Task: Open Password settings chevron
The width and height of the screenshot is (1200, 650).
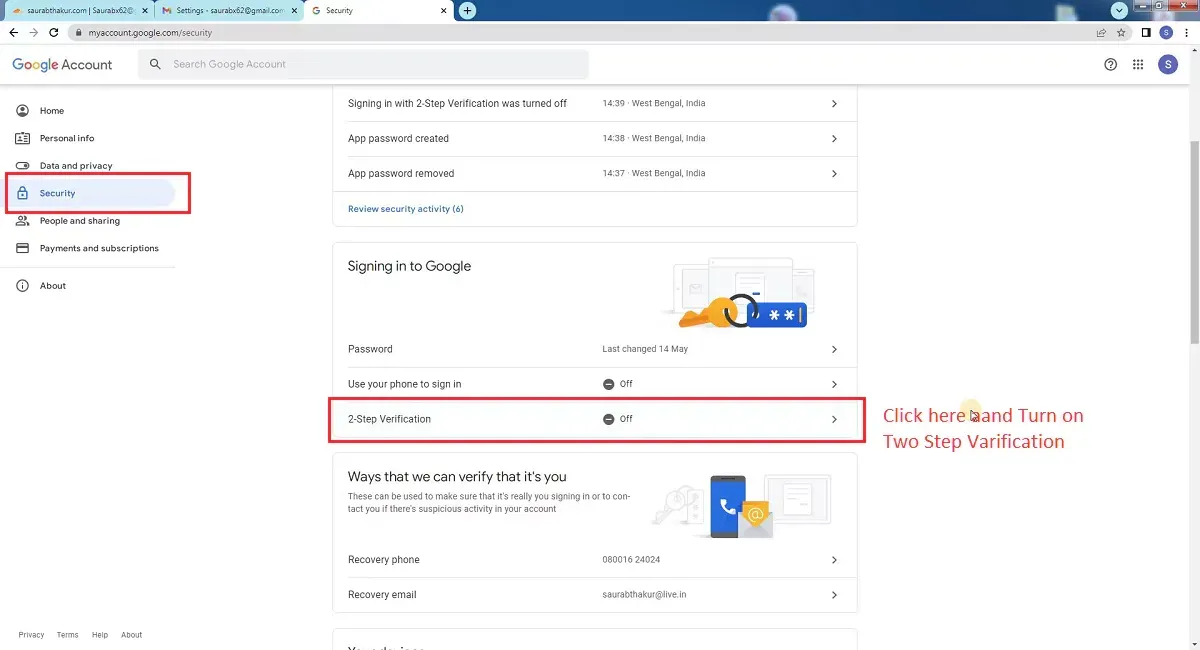Action: [834, 349]
